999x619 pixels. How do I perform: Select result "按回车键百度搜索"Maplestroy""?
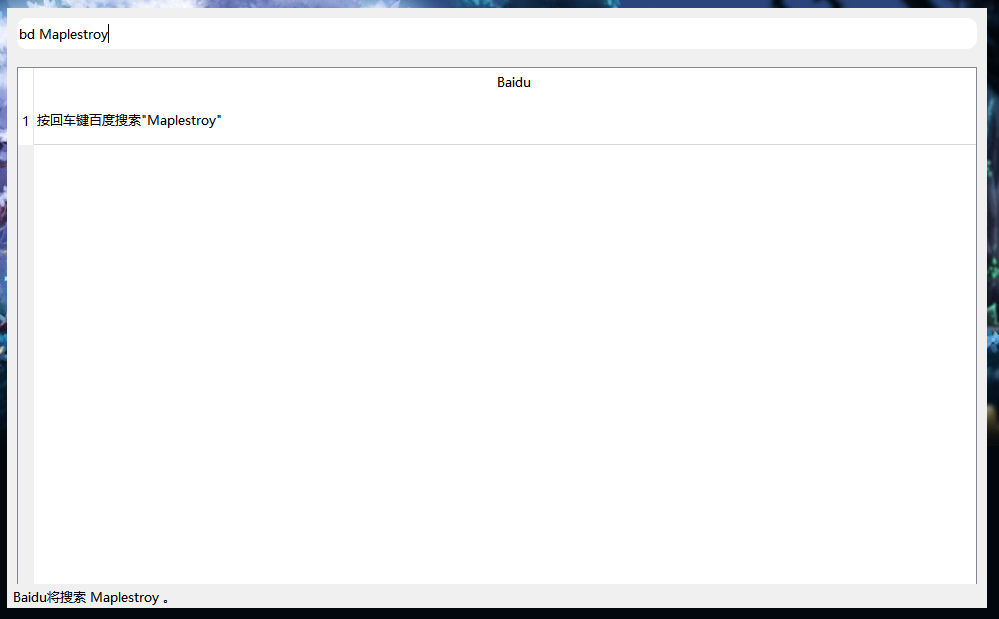click(x=505, y=120)
